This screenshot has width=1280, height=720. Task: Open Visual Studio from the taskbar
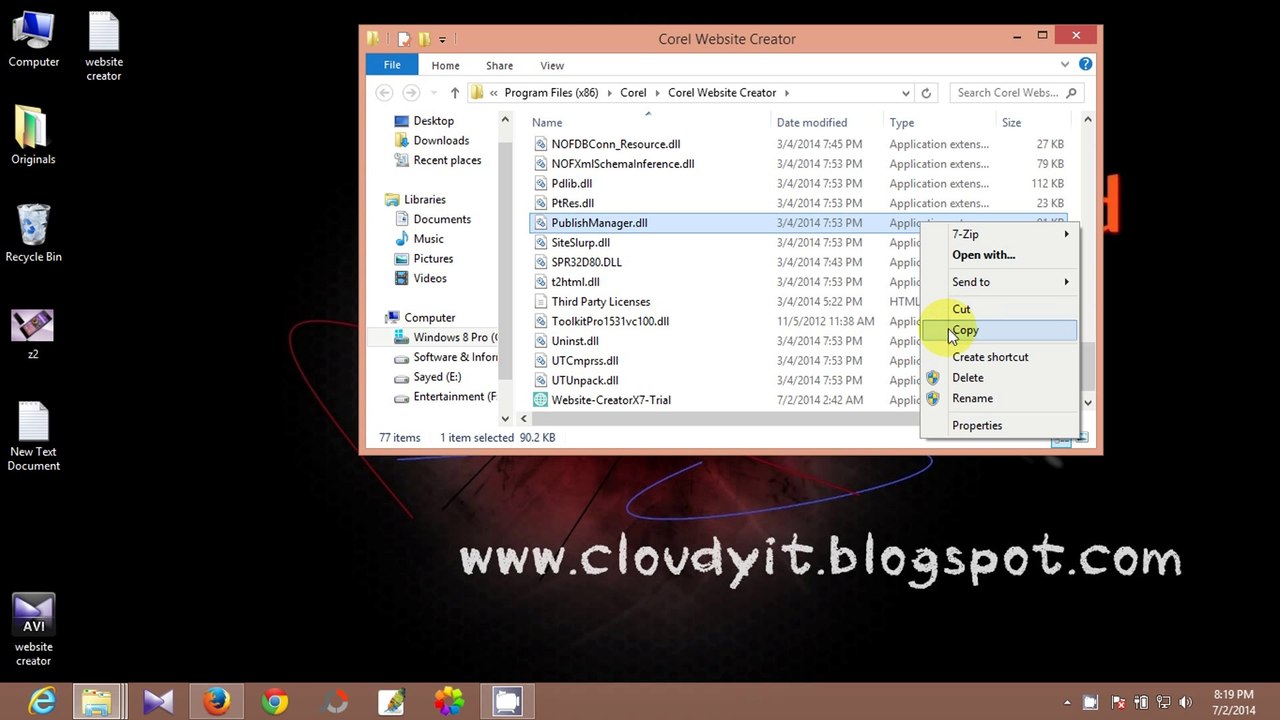[158, 702]
